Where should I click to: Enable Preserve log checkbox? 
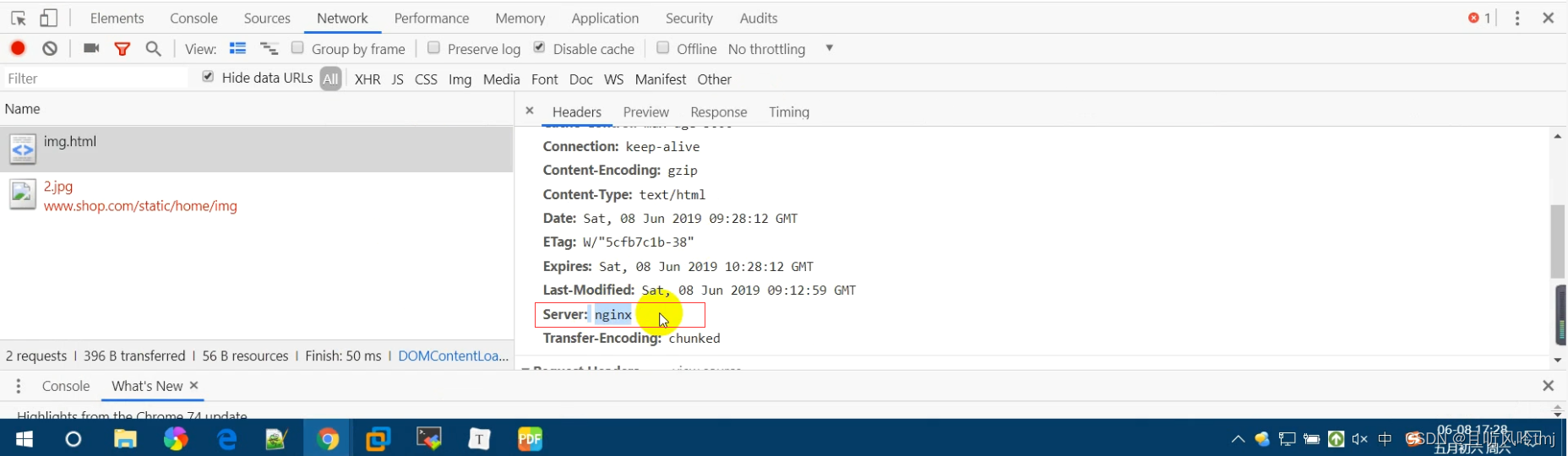pos(433,47)
